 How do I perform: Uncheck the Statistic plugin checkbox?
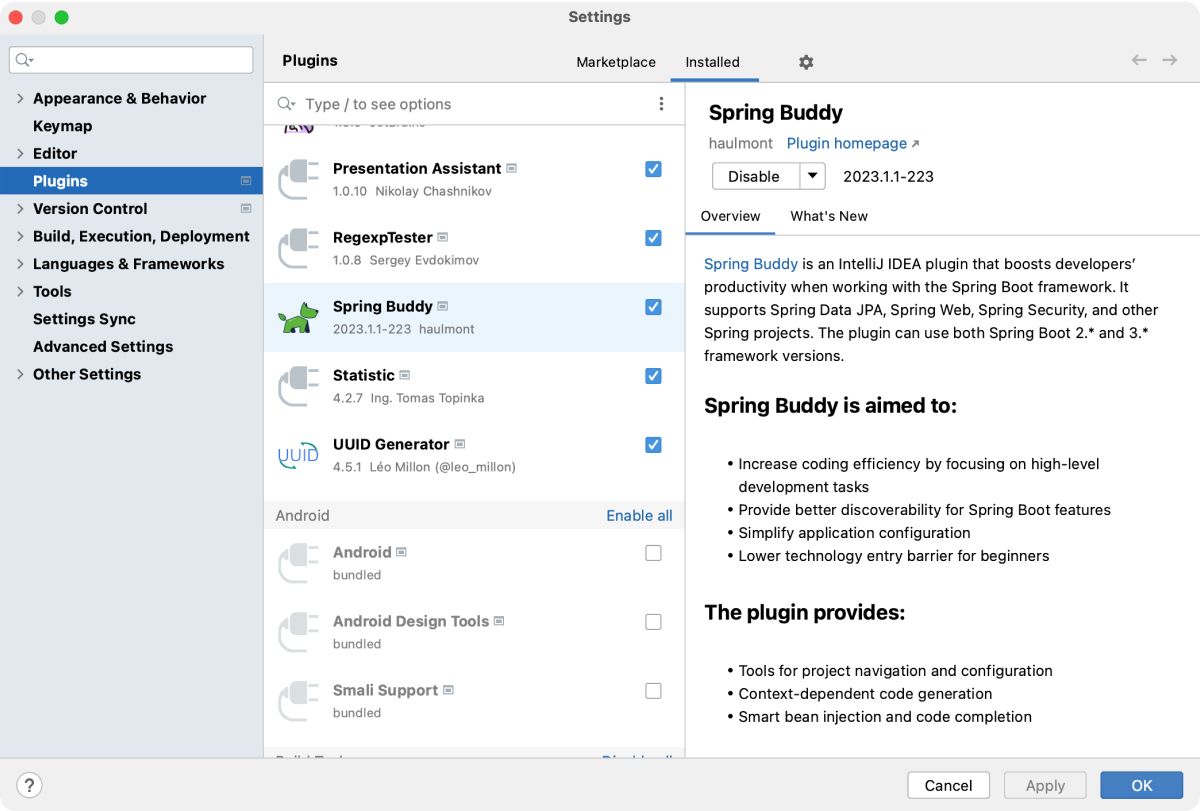[x=653, y=376]
